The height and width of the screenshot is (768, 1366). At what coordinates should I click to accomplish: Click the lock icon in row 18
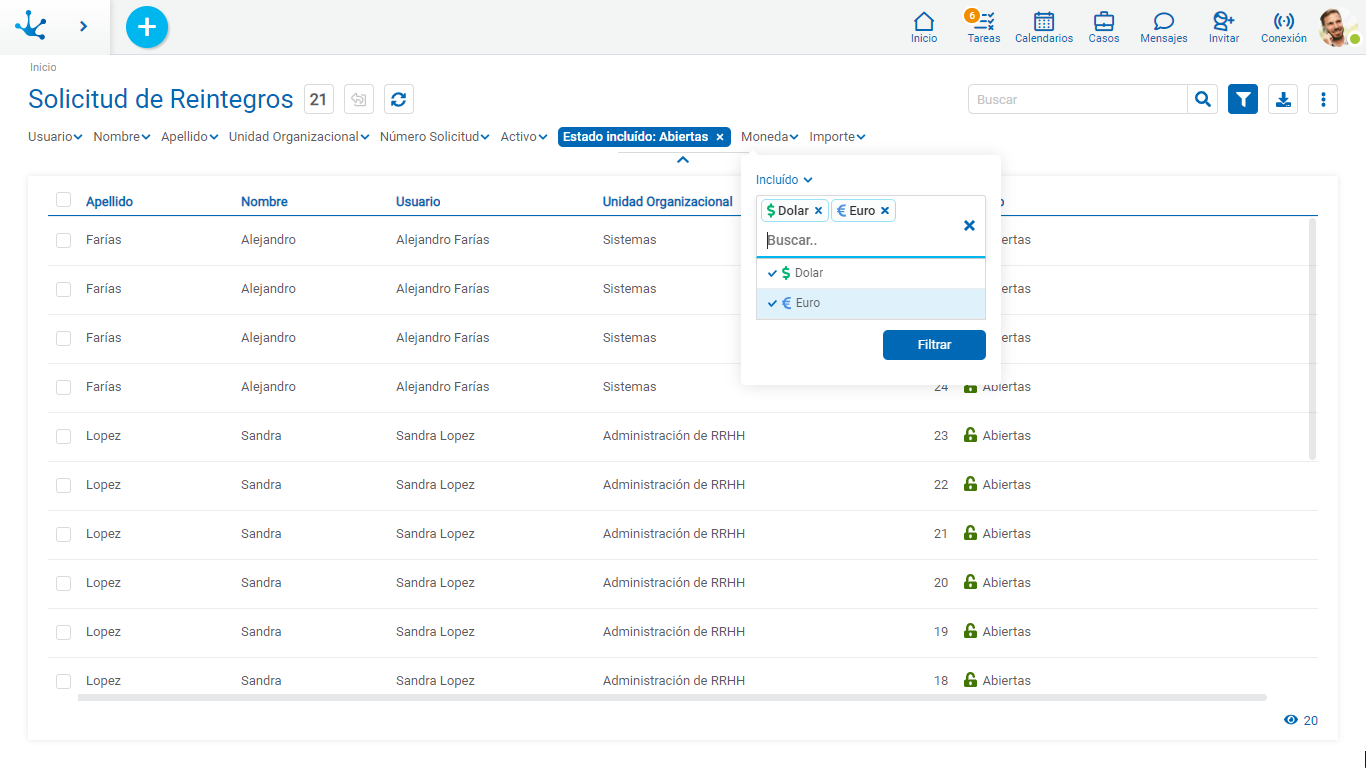(970, 680)
